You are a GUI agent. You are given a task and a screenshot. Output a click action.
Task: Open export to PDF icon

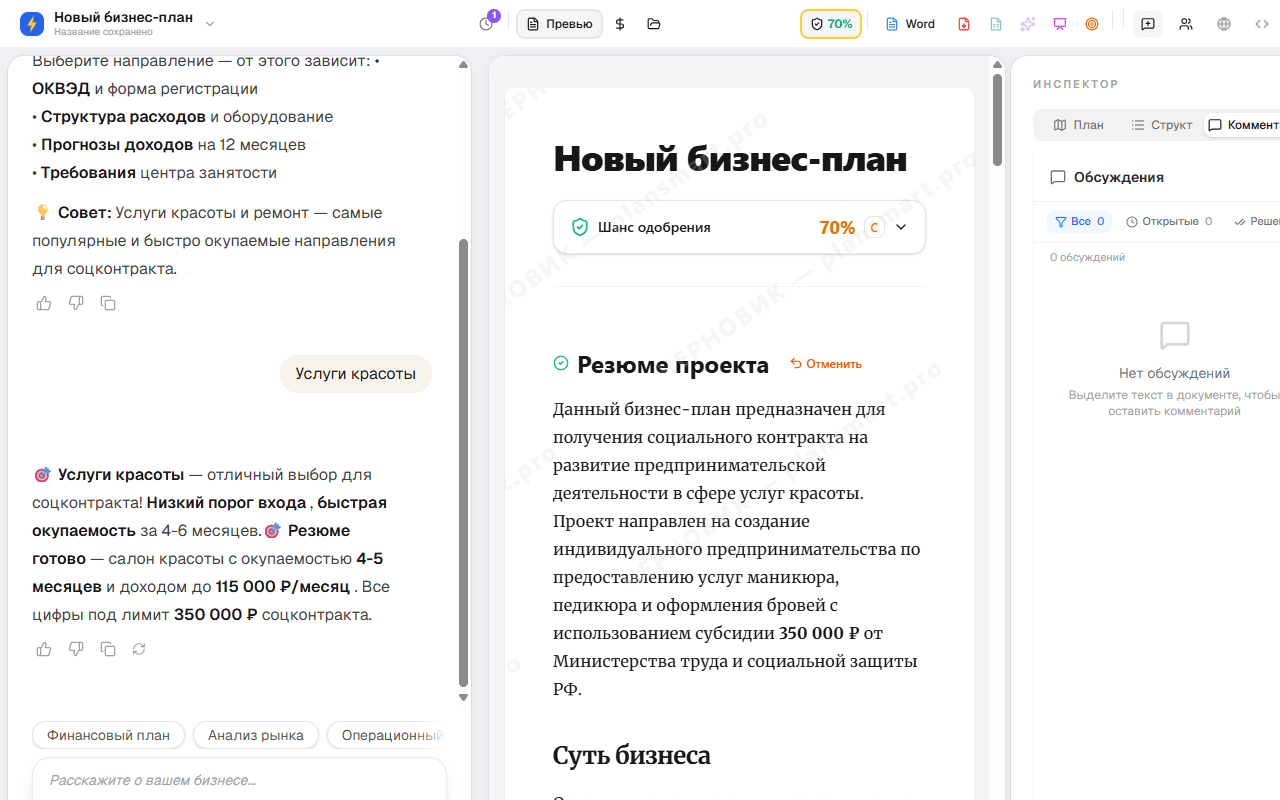tap(963, 23)
